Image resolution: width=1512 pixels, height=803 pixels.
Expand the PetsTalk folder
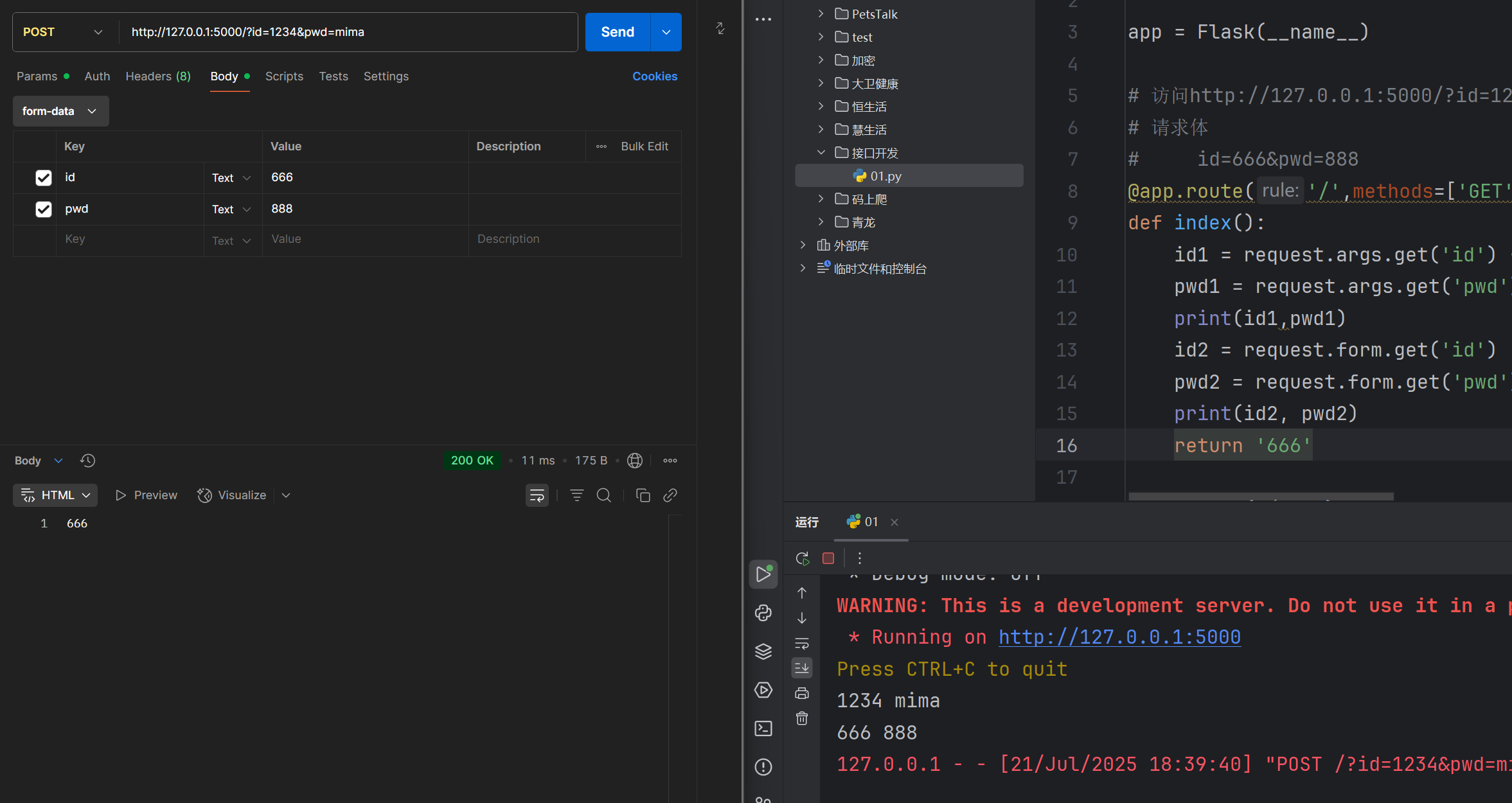[x=821, y=13]
